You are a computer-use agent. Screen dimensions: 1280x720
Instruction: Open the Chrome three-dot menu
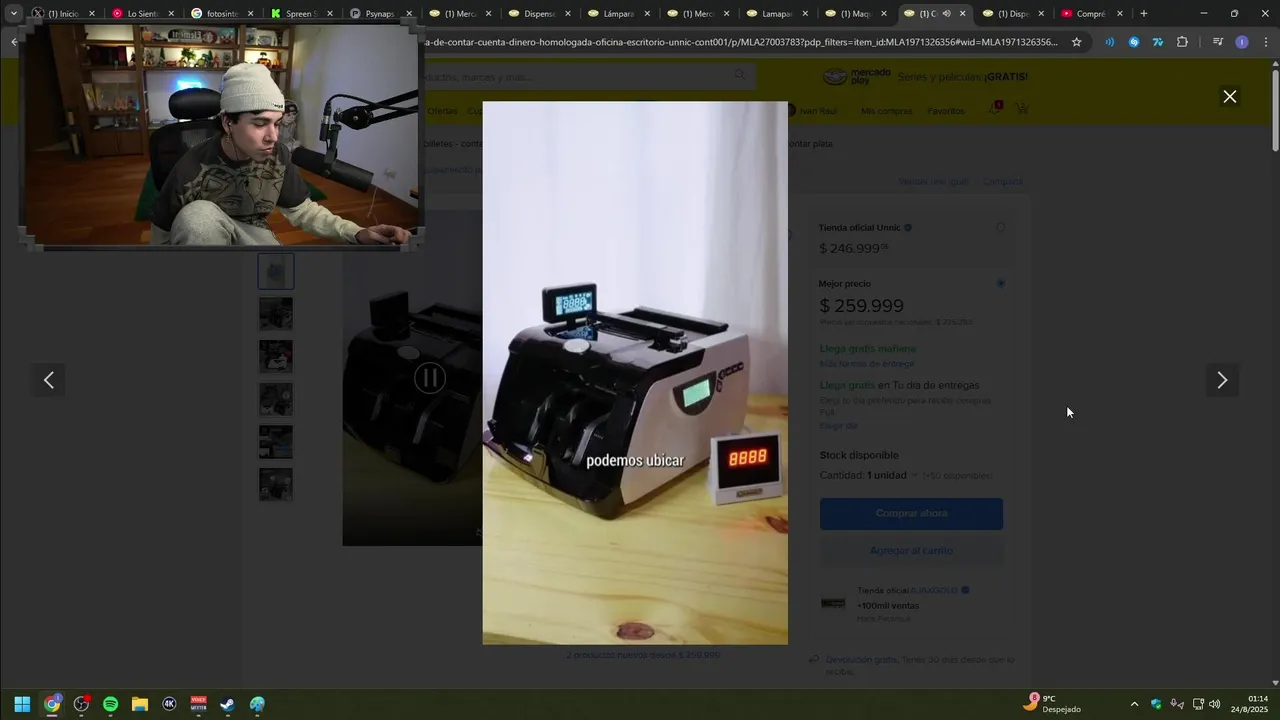(x=1265, y=42)
